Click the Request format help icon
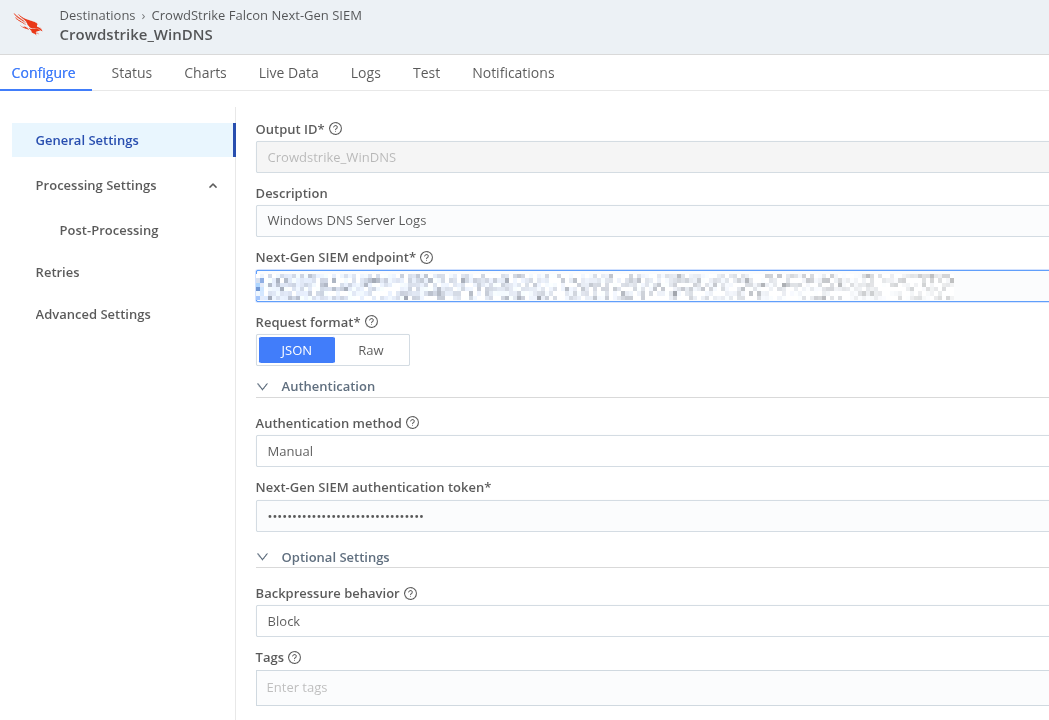1049x720 pixels. pos(370,321)
